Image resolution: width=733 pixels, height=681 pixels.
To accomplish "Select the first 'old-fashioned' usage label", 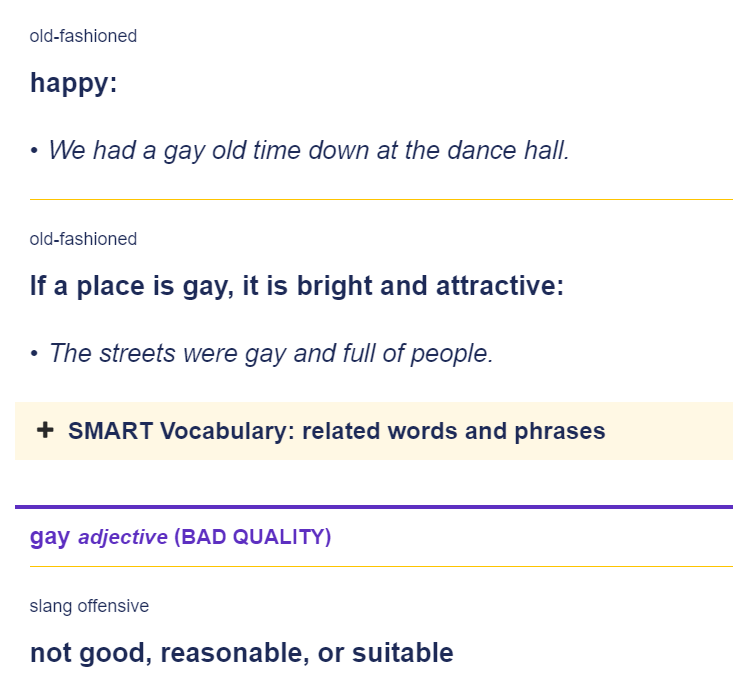I will (x=83, y=36).
